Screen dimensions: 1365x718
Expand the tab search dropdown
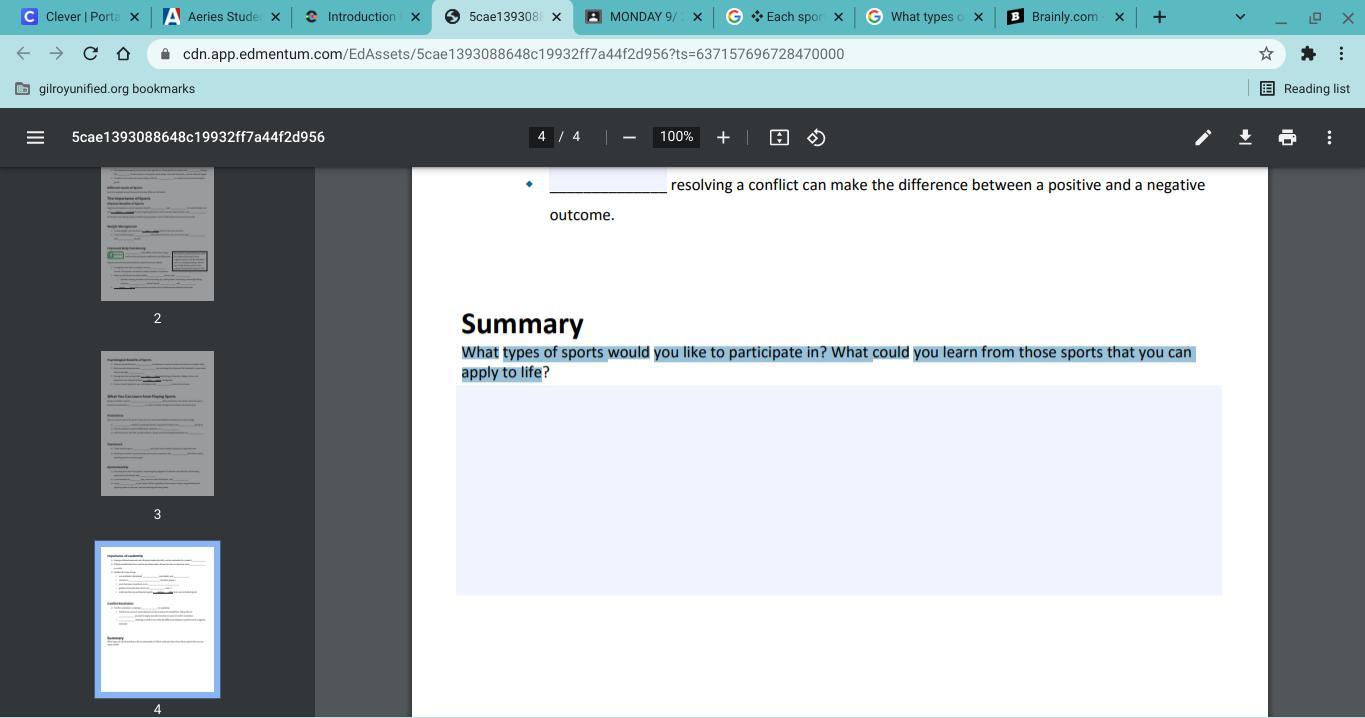coord(1240,17)
